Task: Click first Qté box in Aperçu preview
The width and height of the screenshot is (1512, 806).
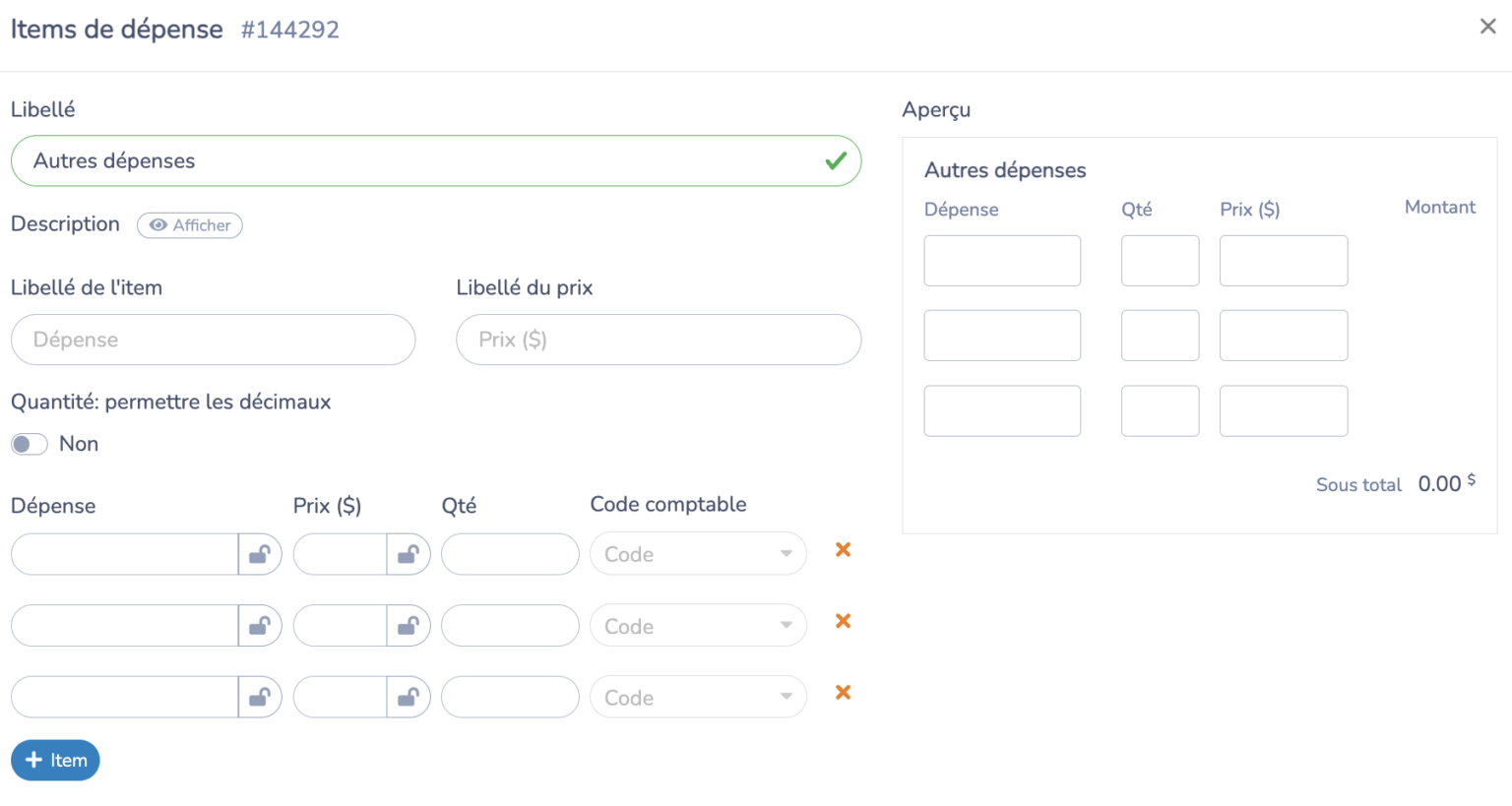Action: click(1160, 261)
